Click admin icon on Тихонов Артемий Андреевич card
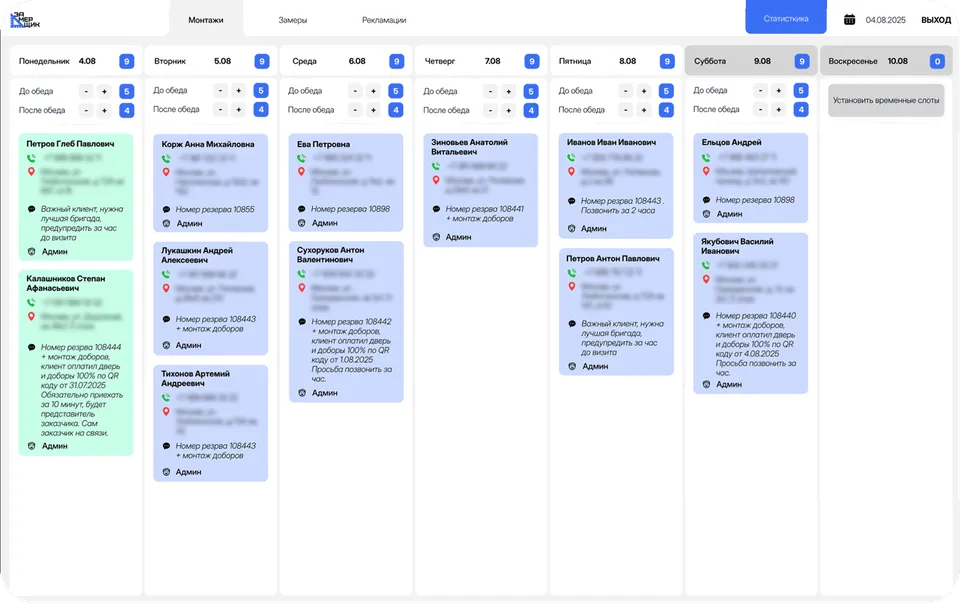The image size is (960, 603). click(x=166, y=472)
